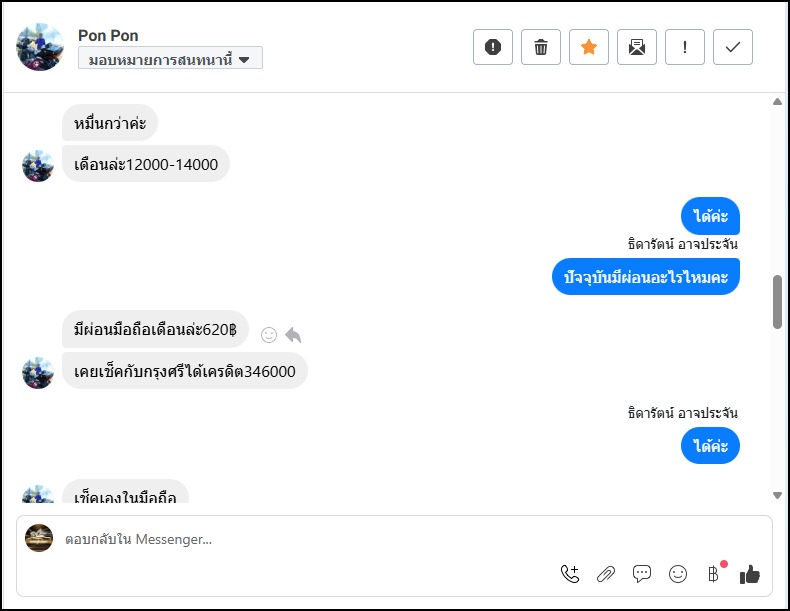React to the 620฿ message with the smiley icon
Viewport: 790px width, 611px height.
pyautogui.click(x=268, y=335)
